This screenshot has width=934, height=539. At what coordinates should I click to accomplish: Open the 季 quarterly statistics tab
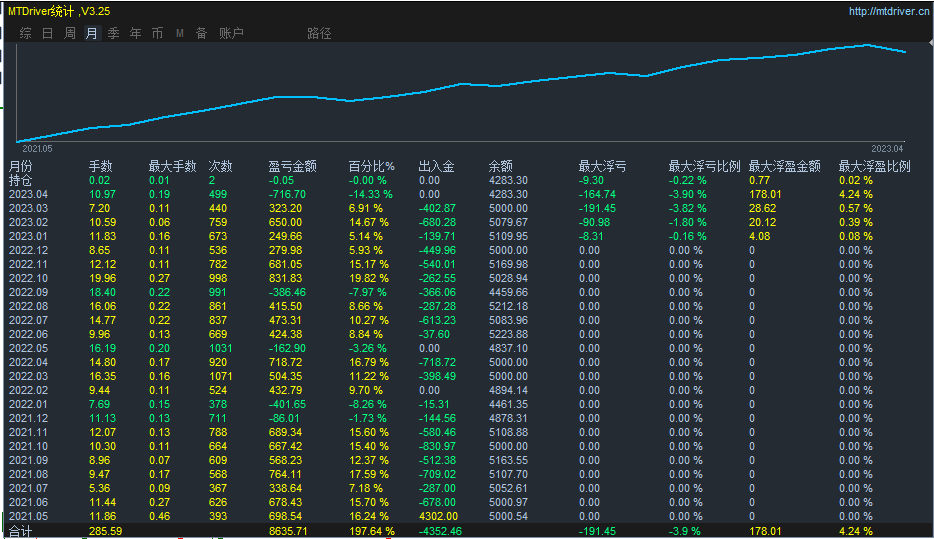click(x=113, y=33)
